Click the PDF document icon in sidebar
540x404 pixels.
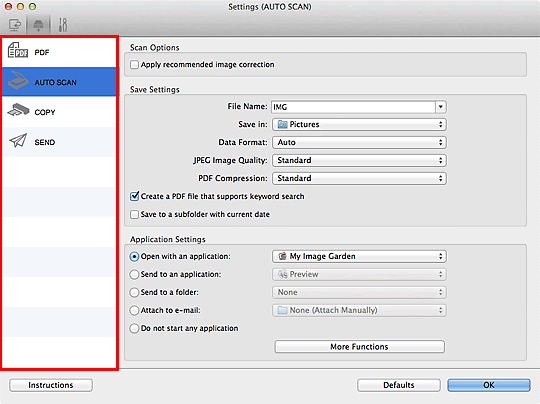click(18, 51)
